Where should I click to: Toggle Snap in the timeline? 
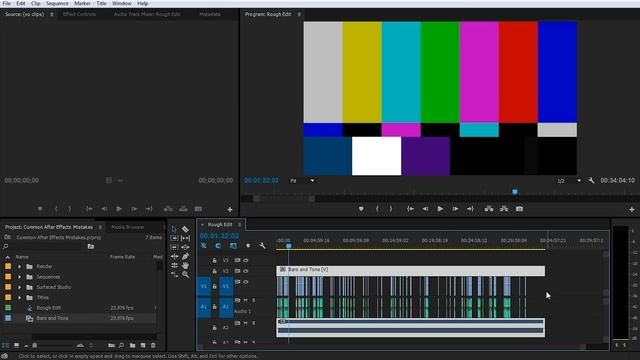coord(218,245)
